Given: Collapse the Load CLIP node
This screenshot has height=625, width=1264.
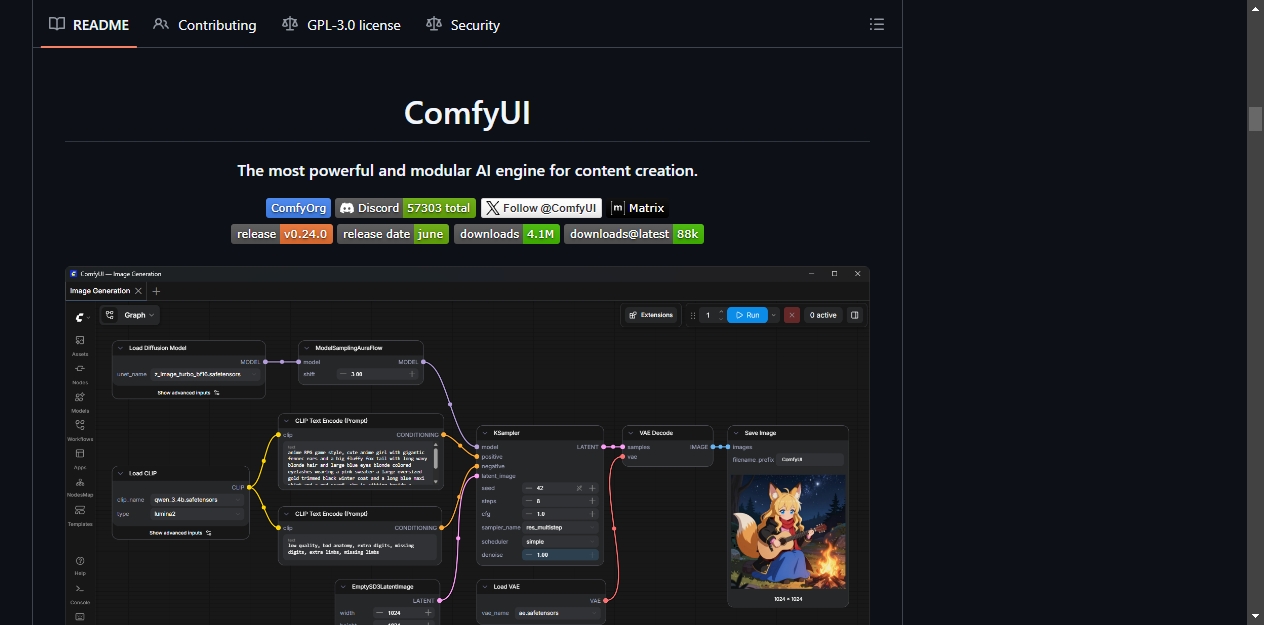Looking at the screenshot, I should click(121, 473).
